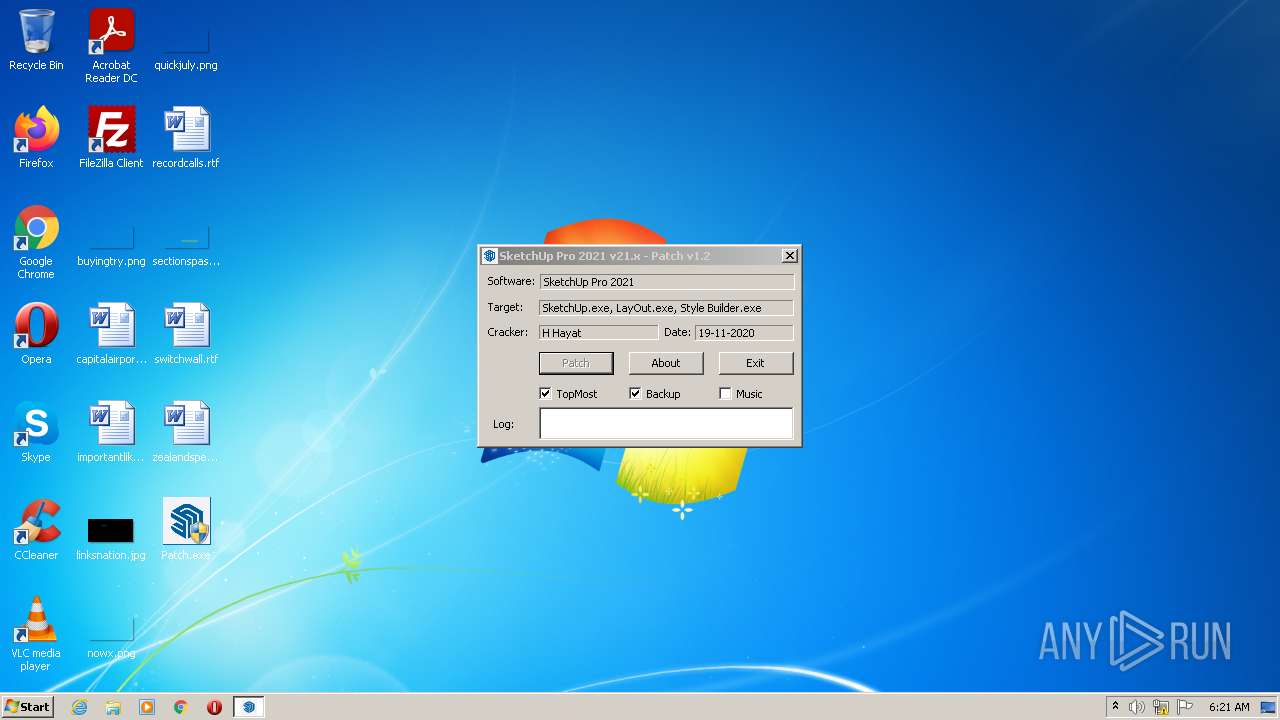The height and width of the screenshot is (720, 1280).
Task: Disable the TopMost checkbox
Action: [545, 394]
